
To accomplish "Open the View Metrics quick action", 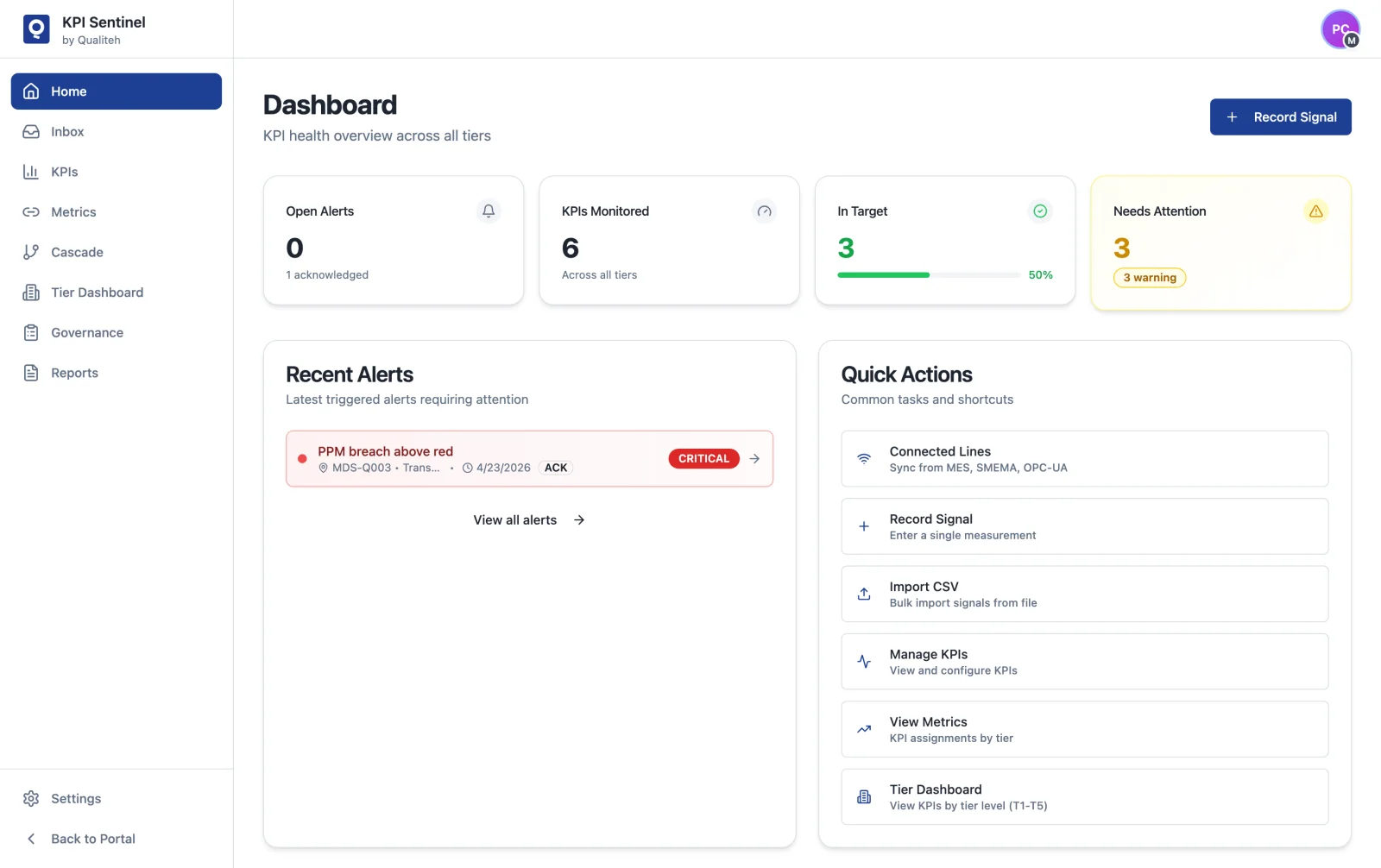I will [x=1085, y=729].
